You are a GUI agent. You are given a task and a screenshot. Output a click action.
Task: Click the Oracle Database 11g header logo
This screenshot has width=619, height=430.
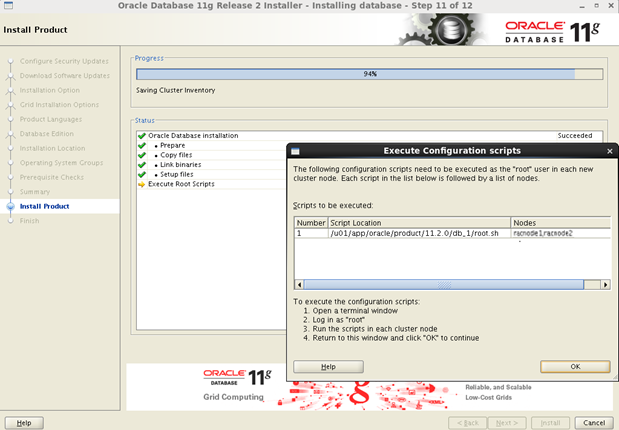pos(552,32)
